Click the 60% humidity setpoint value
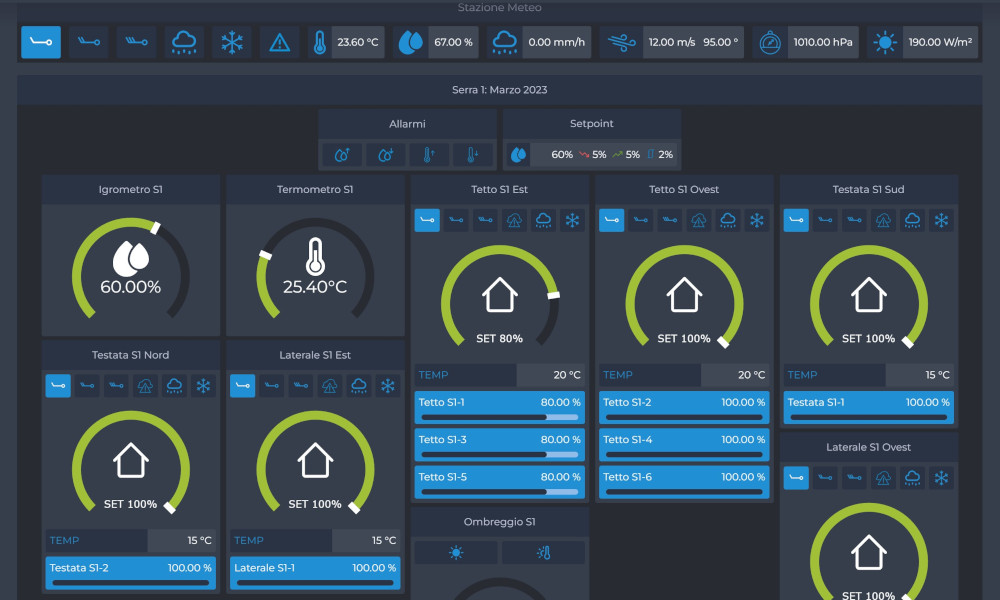This screenshot has width=1000, height=600. [562, 155]
